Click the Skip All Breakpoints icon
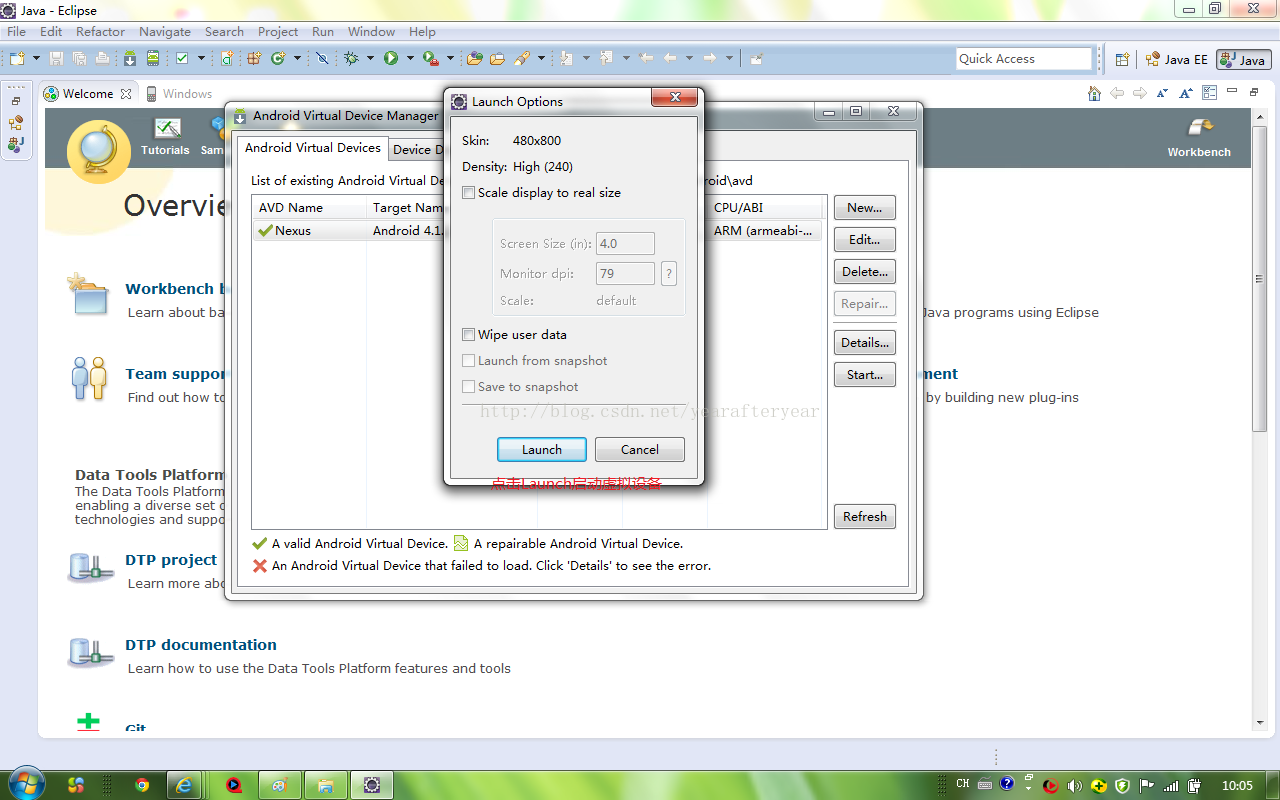 point(322,58)
